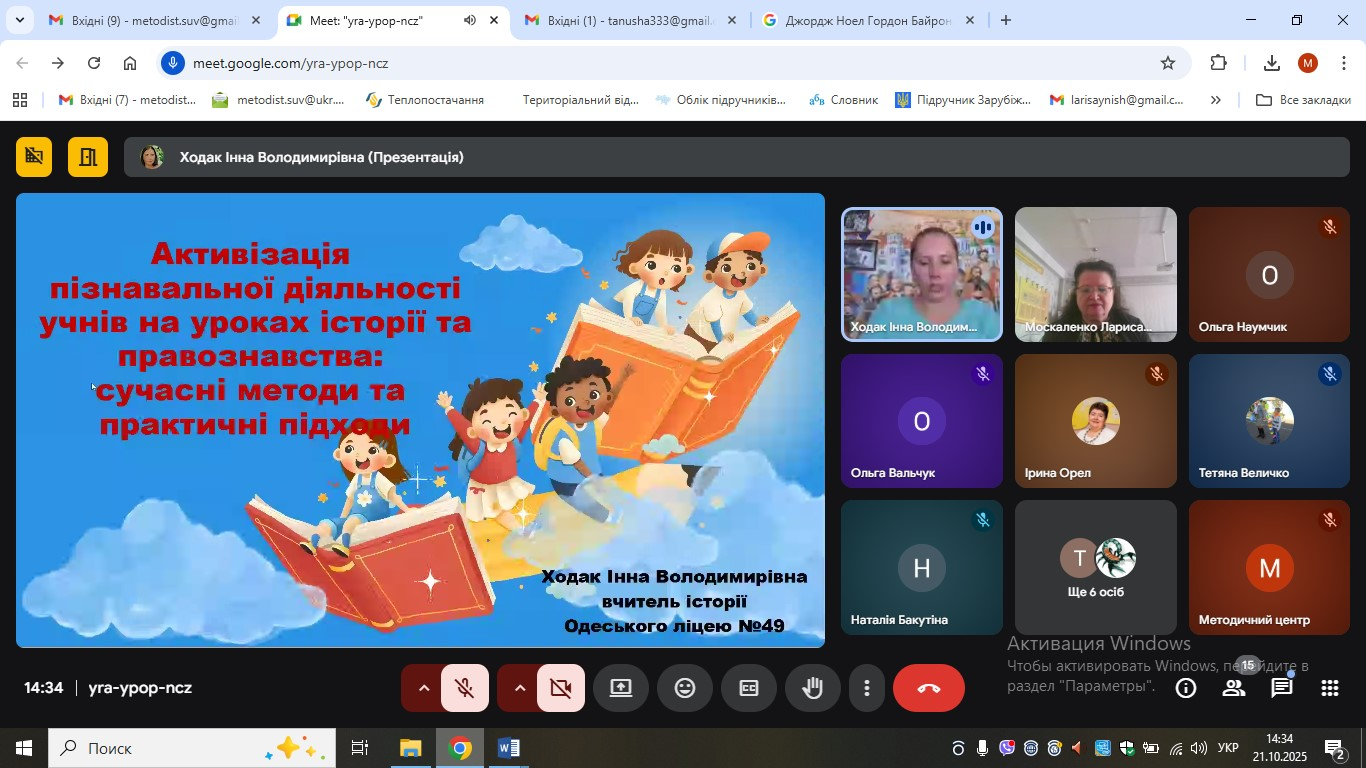Click the share screen icon

click(621, 688)
